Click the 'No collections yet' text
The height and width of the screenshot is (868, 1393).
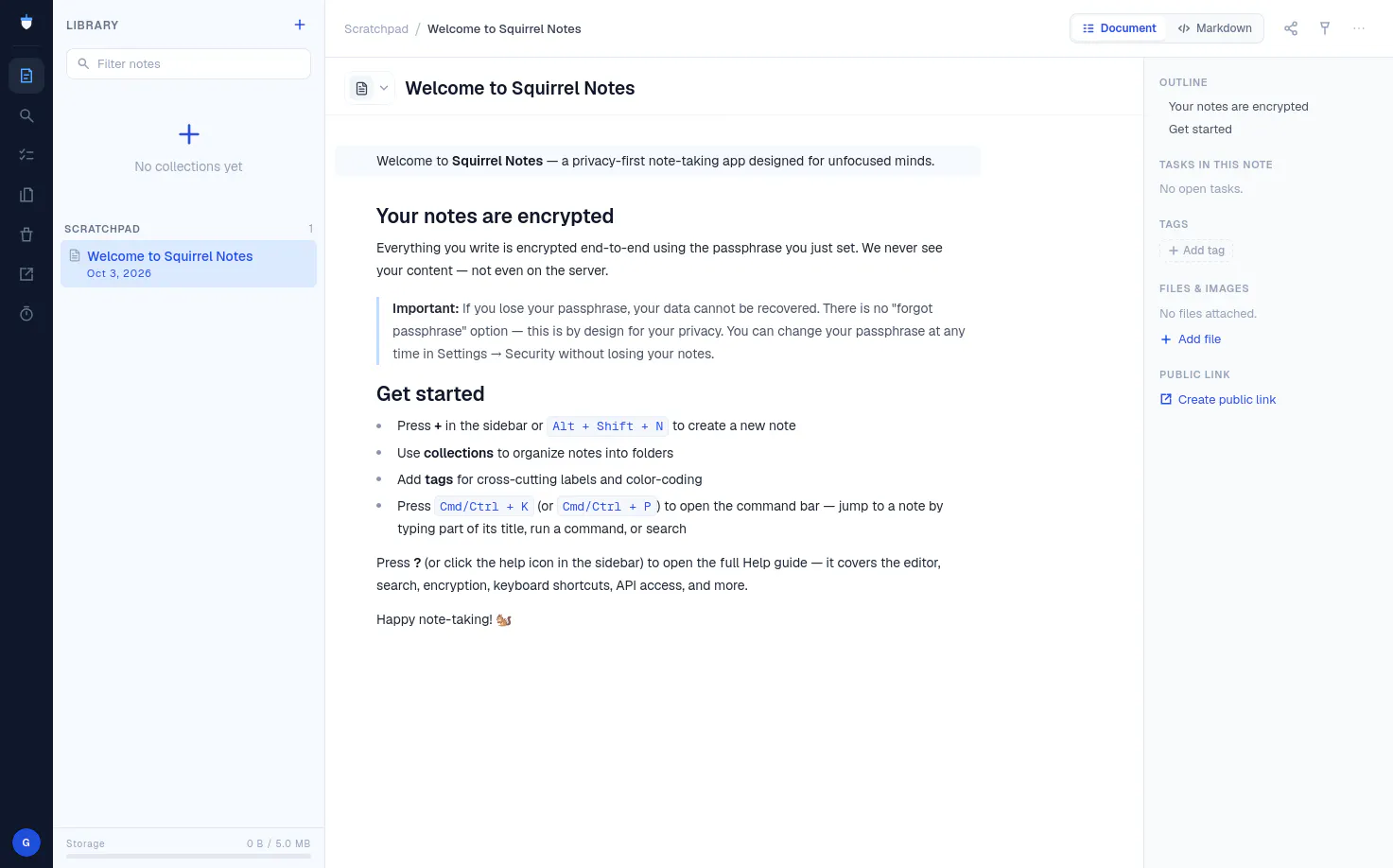click(x=188, y=166)
